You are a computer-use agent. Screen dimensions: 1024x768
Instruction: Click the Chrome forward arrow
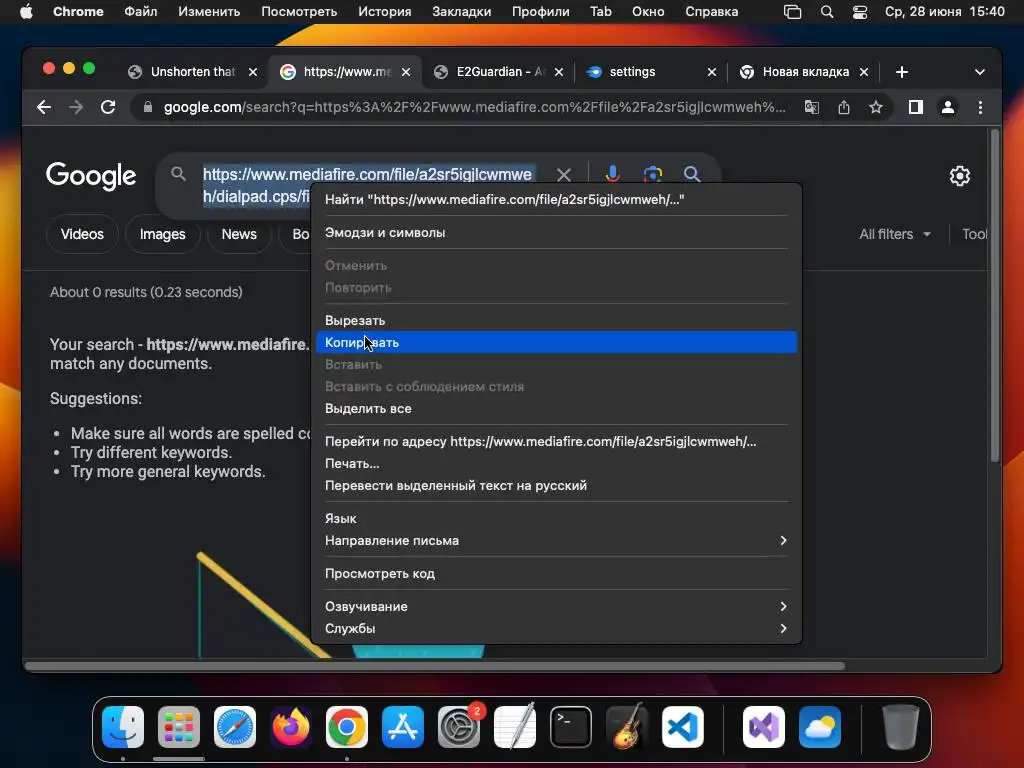[x=76, y=107]
